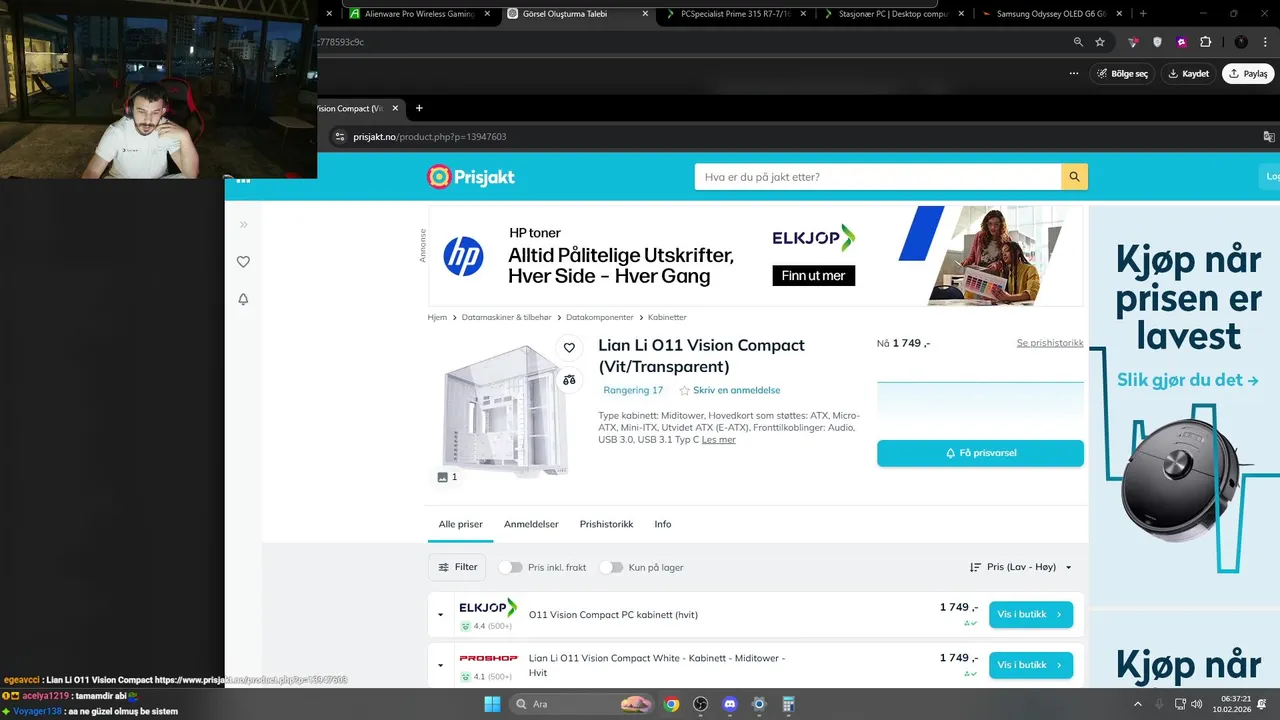Open the browser three-dot menu

(1264, 42)
